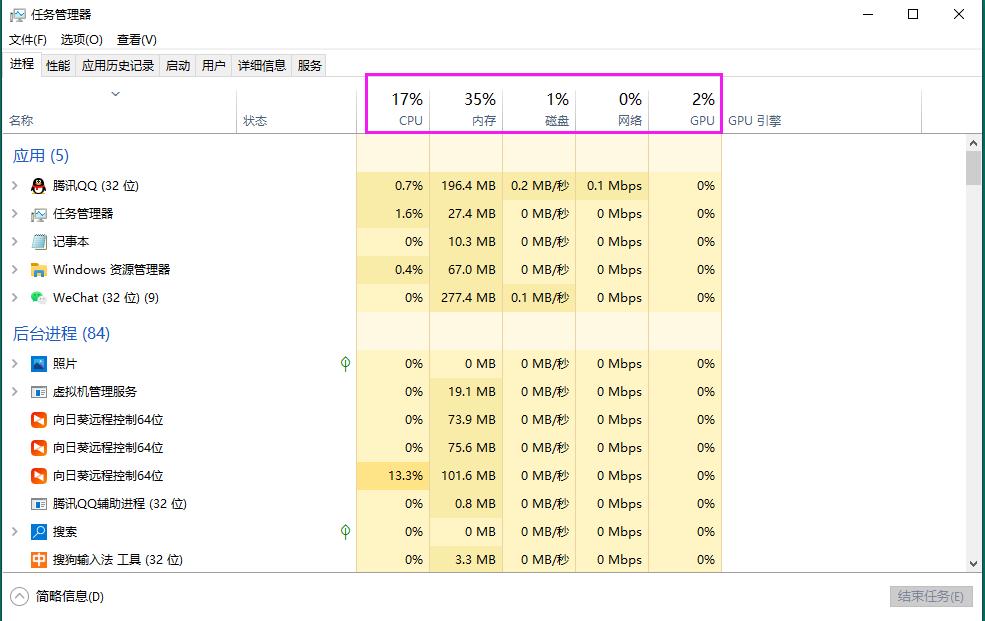Expand the 腾讯QQ process group
This screenshot has width=985, height=621.
(x=14, y=185)
